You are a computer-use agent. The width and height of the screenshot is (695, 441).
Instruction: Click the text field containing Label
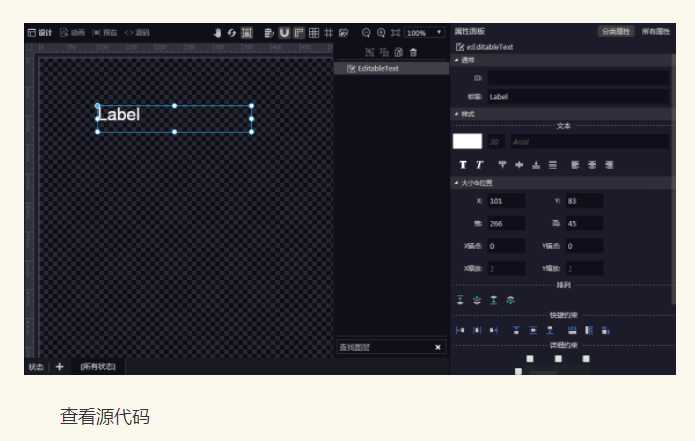coord(578,97)
